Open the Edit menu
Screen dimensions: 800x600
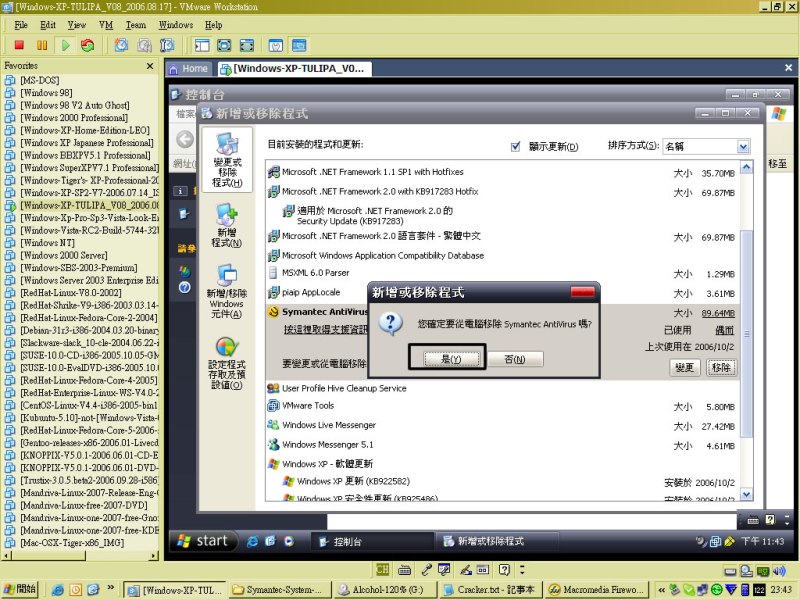48,25
